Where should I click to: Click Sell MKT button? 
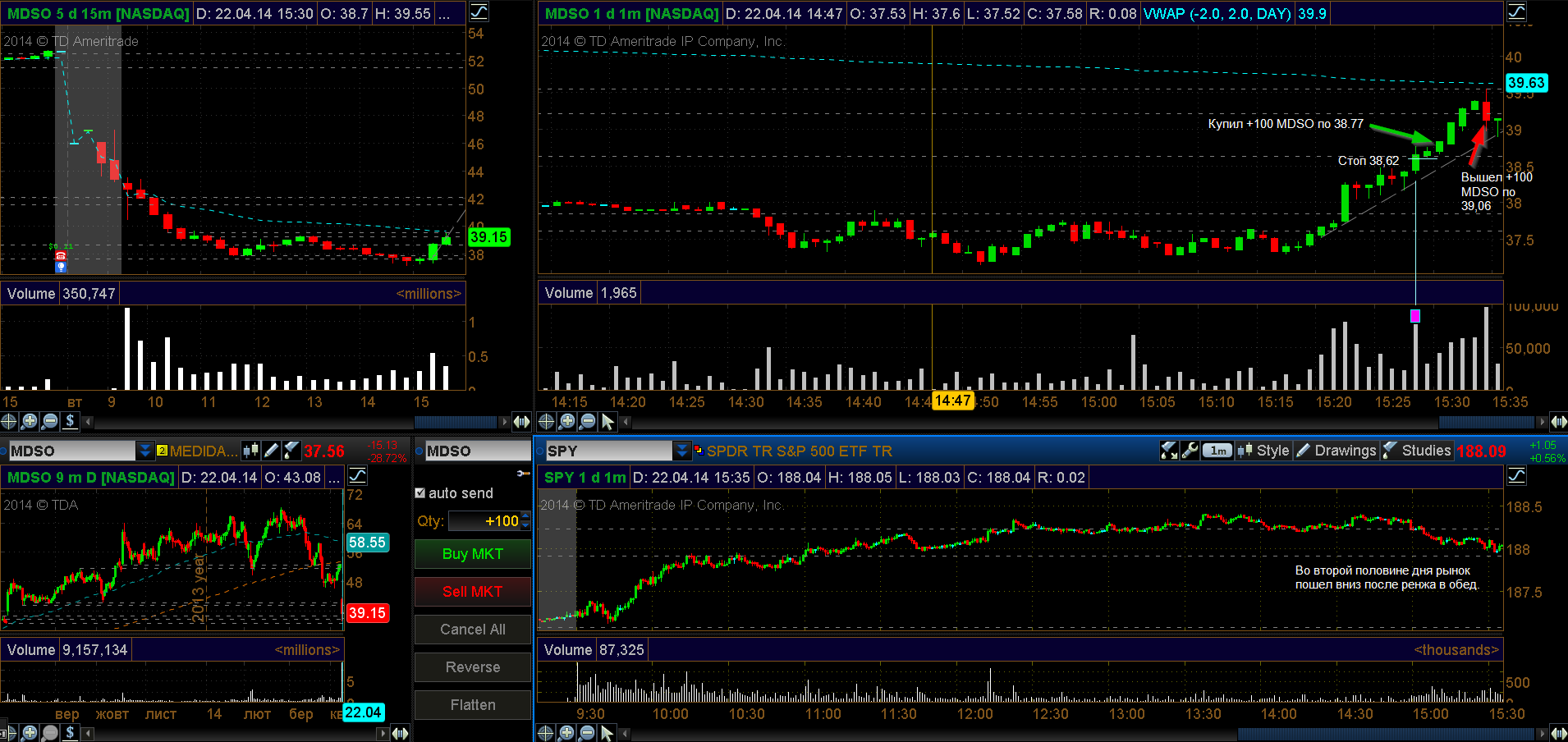[473, 592]
